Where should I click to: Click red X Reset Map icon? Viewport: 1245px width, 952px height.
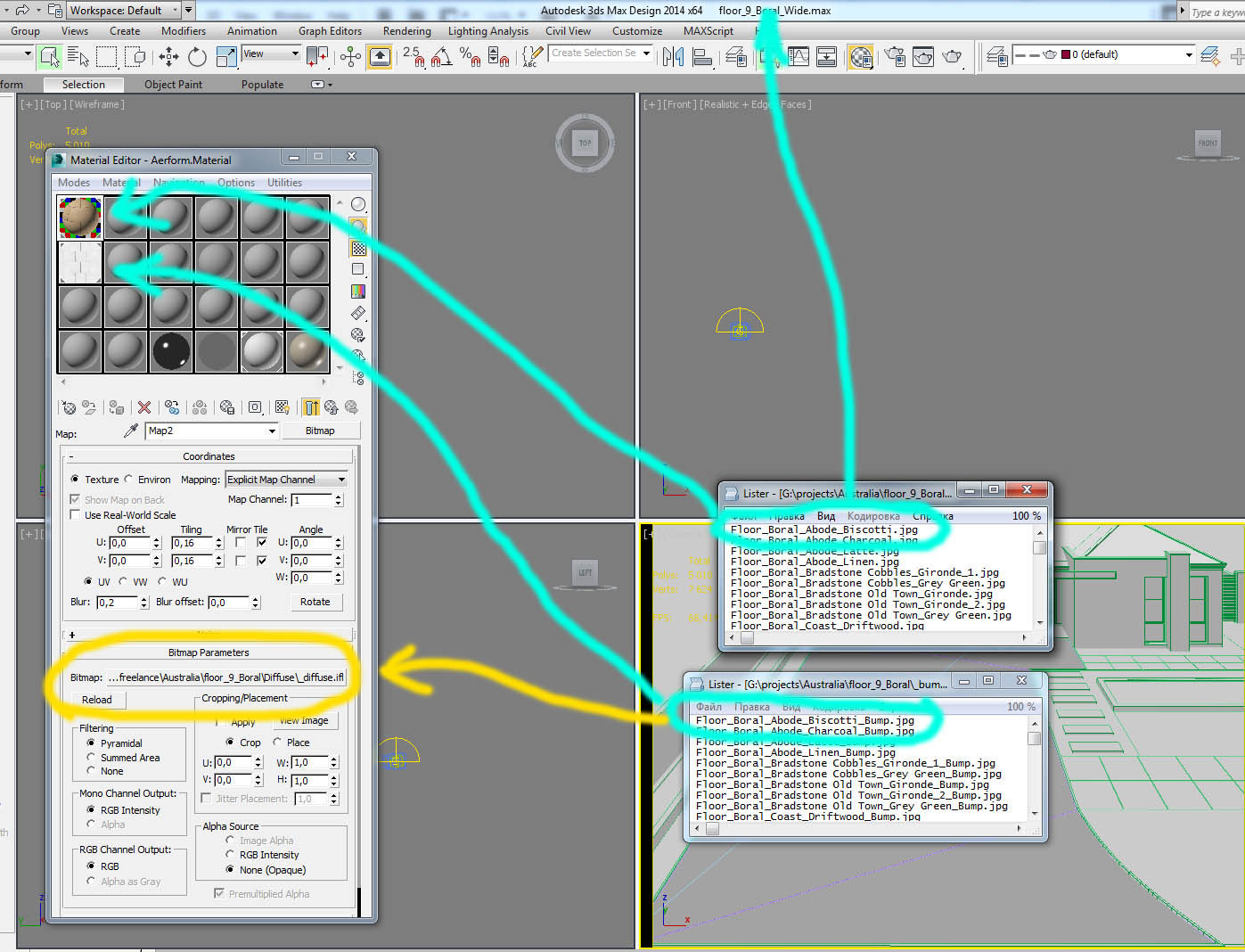click(144, 407)
